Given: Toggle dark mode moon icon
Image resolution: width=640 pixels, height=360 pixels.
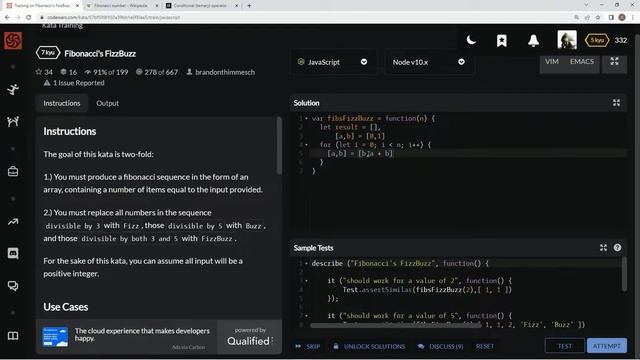Looking at the screenshot, I should [471, 40].
